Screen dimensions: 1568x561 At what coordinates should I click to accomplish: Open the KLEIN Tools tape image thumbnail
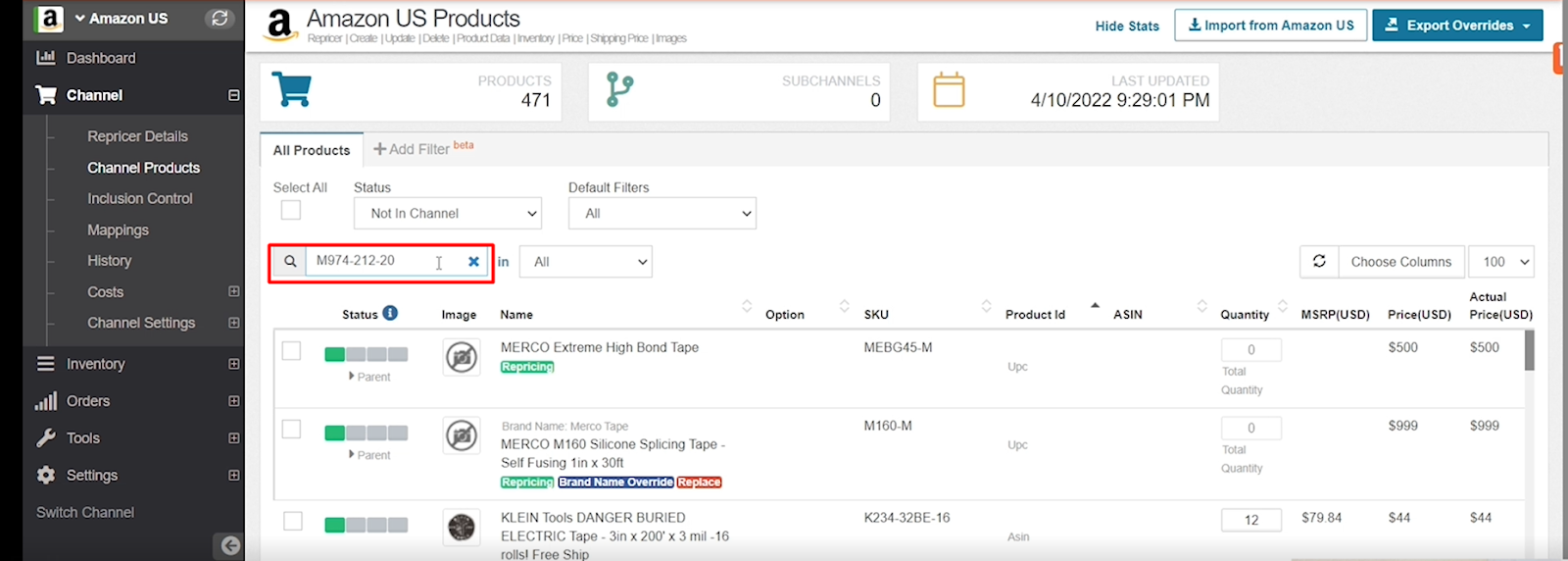click(x=462, y=528)
